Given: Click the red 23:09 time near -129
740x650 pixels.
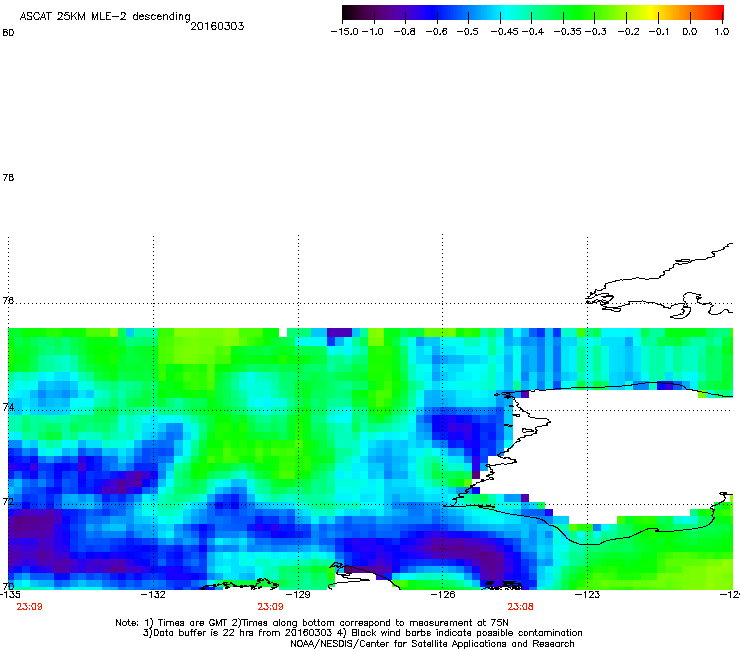Looking at the screenshot, I should pyautogui.click(x=270, y=607).
